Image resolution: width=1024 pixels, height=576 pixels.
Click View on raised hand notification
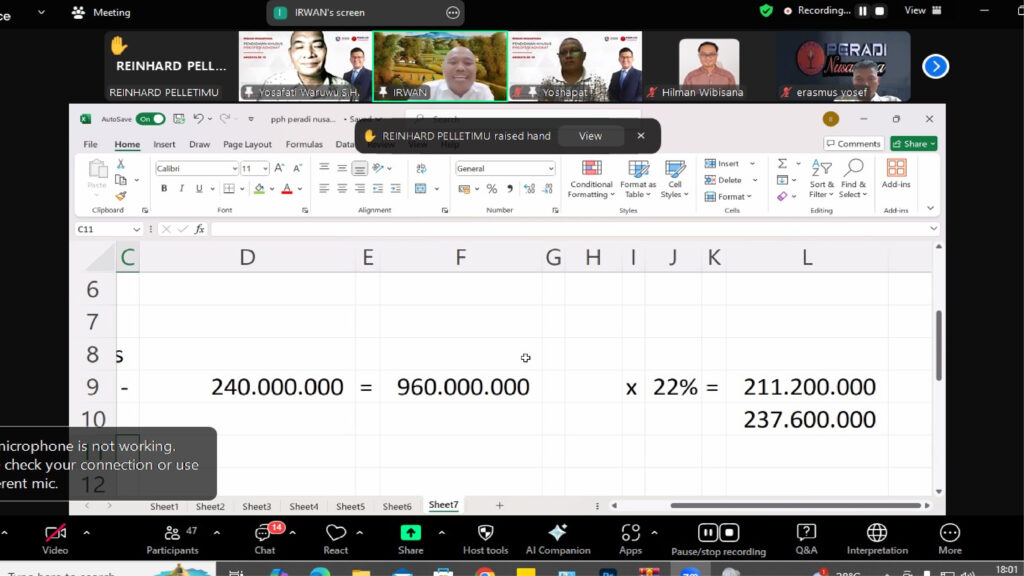point(590,136)
